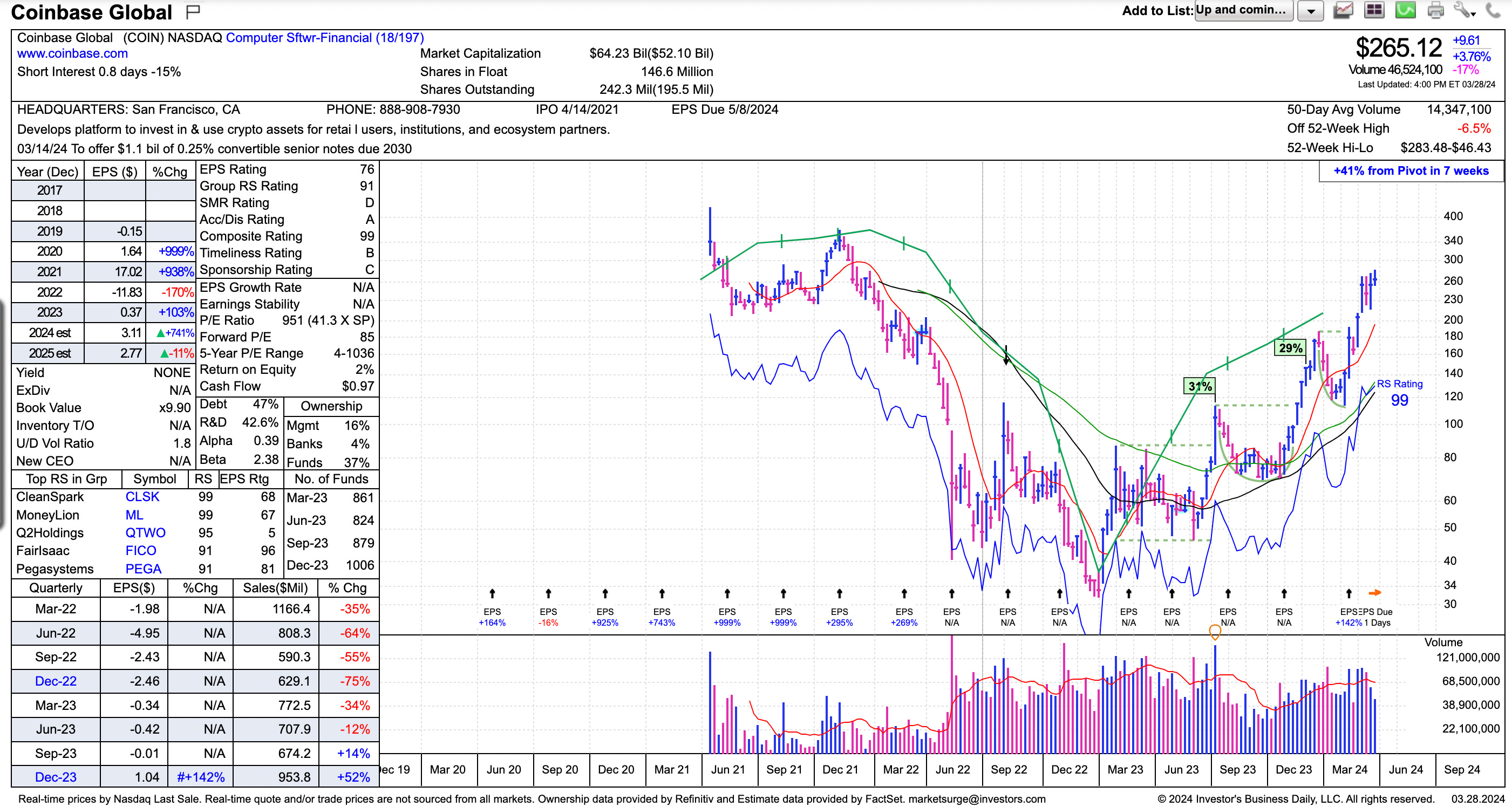Click the EPS +142% marker on chart
This screenshot has width=1512, height=807.
[x=1348, y=617]
